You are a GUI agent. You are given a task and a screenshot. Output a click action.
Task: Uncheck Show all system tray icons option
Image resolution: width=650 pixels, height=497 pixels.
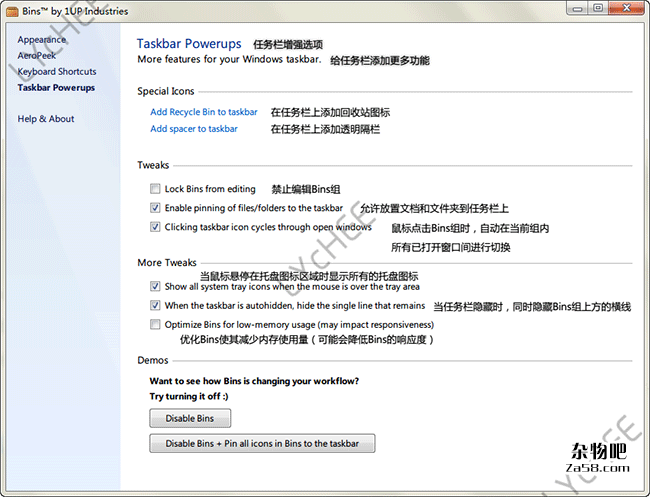point(155,286)
